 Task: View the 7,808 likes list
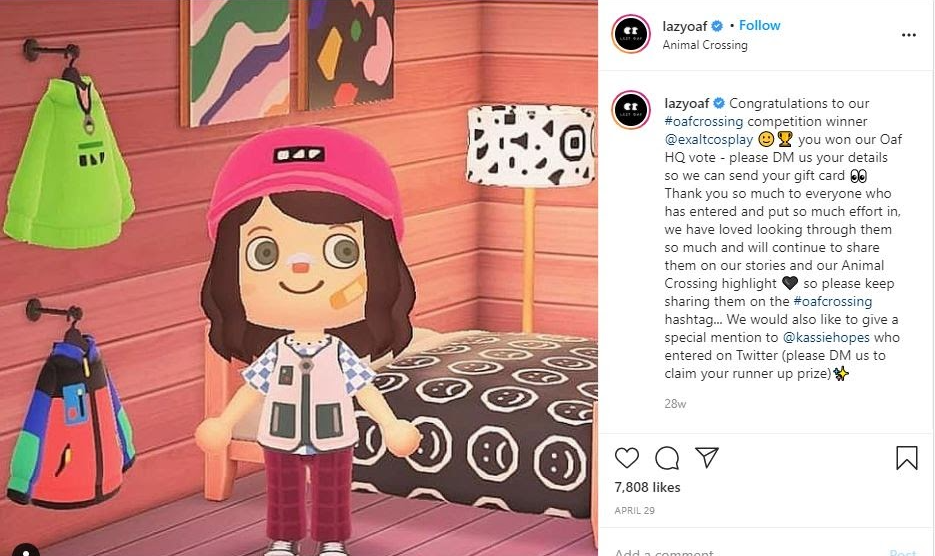(x=647, y=487)
